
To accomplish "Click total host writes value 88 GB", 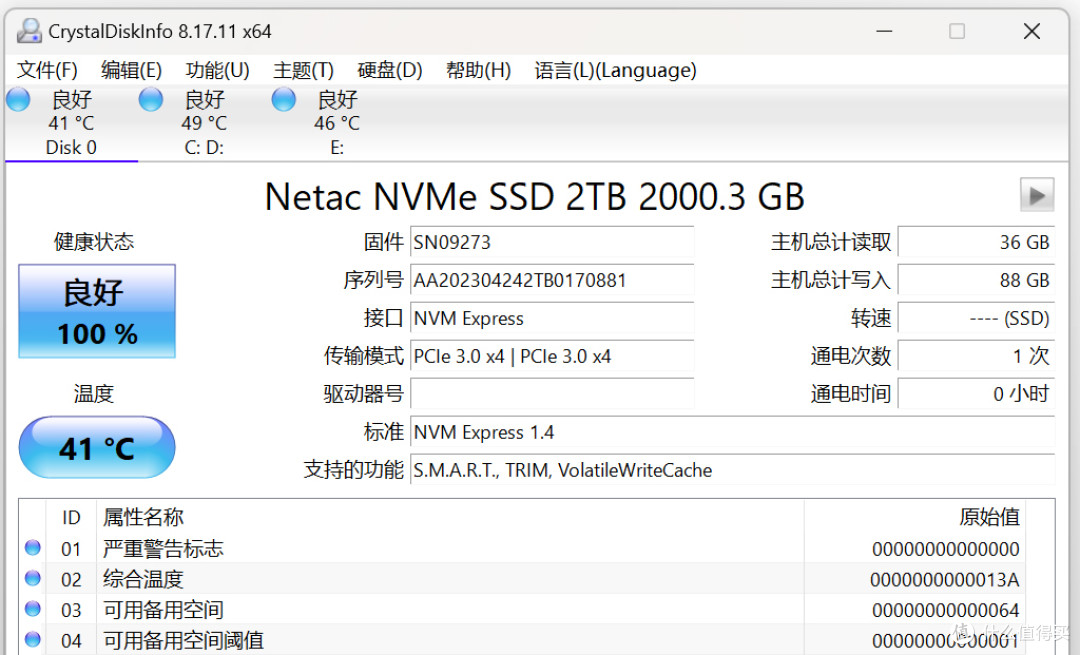I will [x=976, y=280].
